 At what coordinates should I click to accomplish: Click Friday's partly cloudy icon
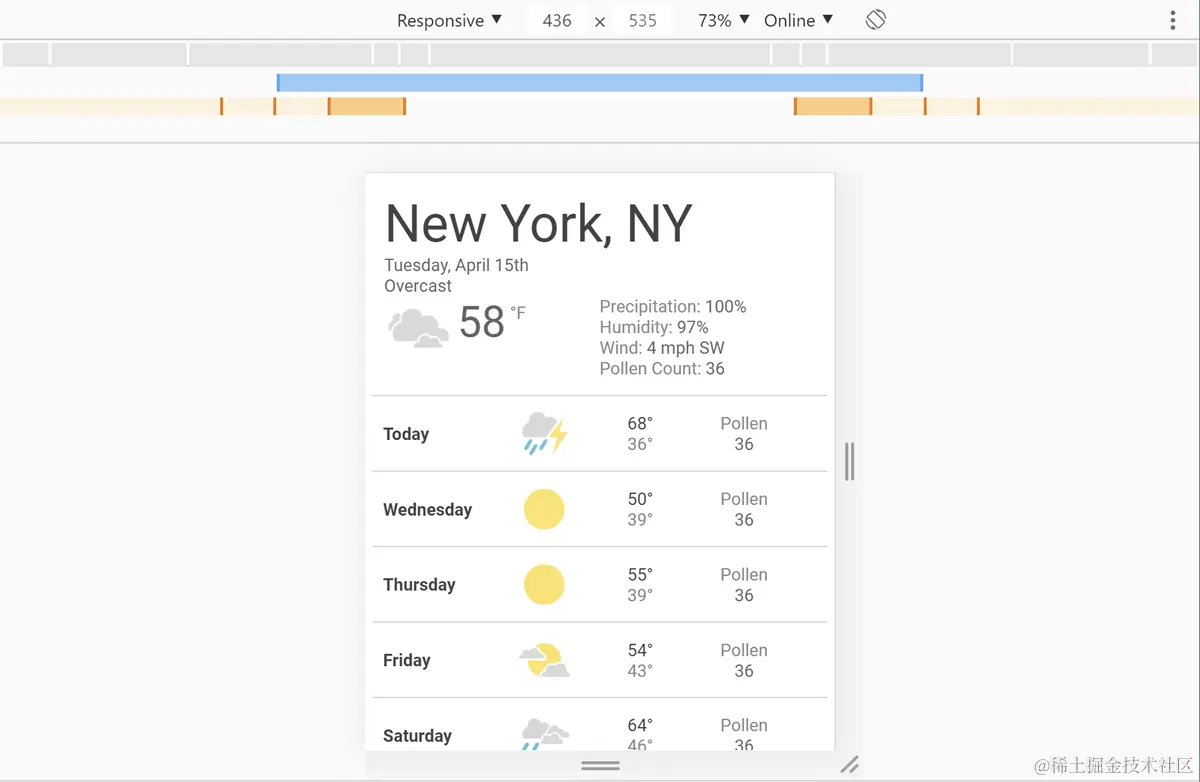544,659
